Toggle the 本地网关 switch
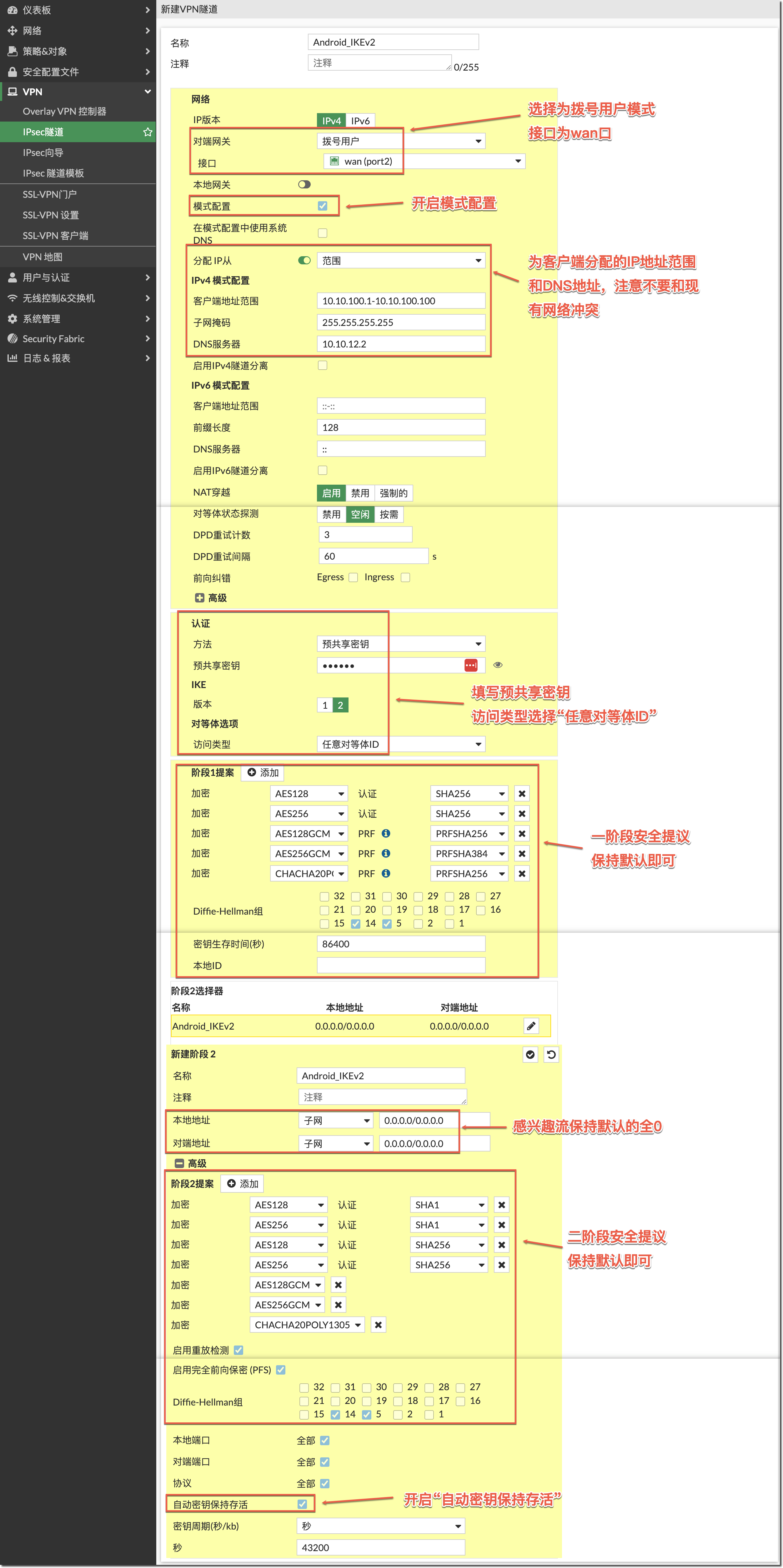Screen dimensions: 783x1568 click(x=304, y=184)
